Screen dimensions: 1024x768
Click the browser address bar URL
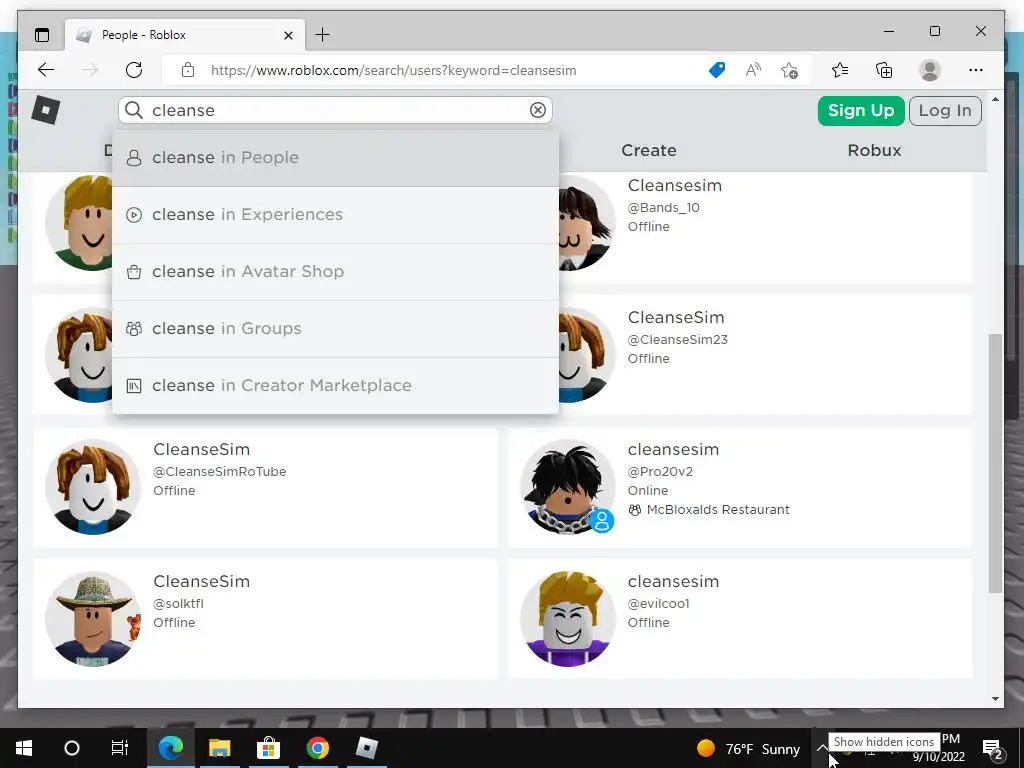click(x=393, y=71)
